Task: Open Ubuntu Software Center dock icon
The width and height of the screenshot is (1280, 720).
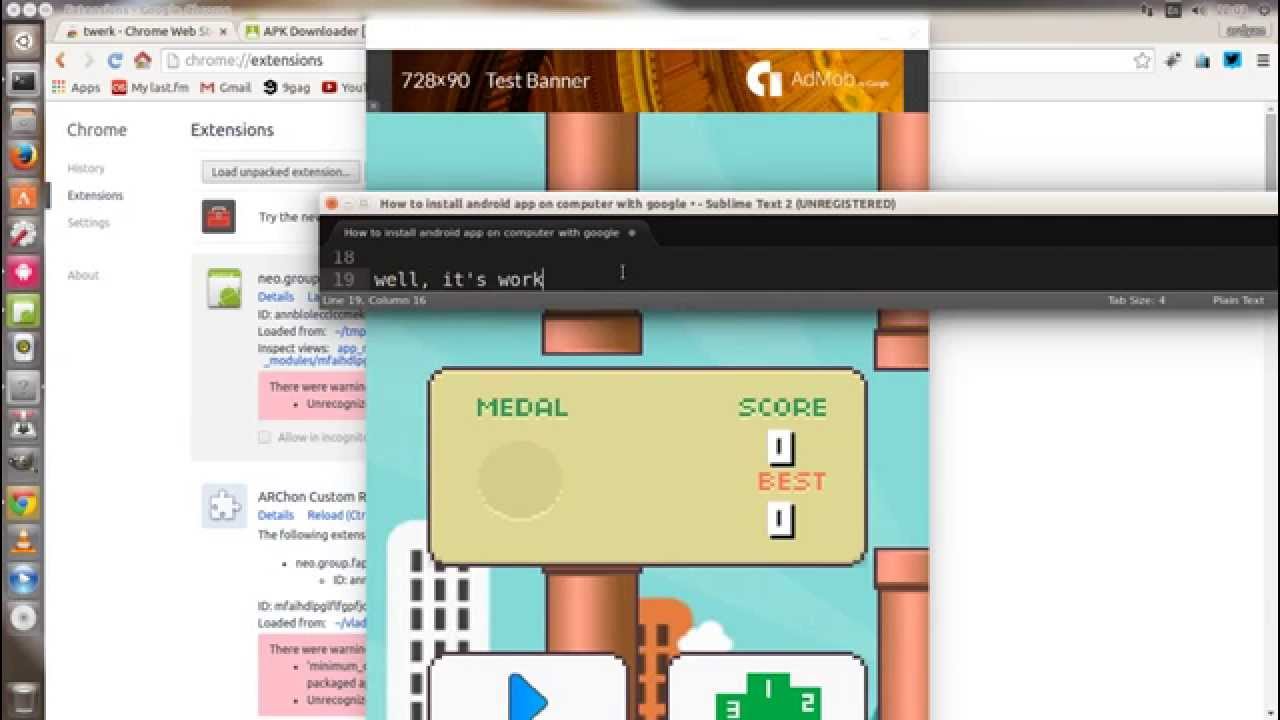Action: click(x=24, y=196)
